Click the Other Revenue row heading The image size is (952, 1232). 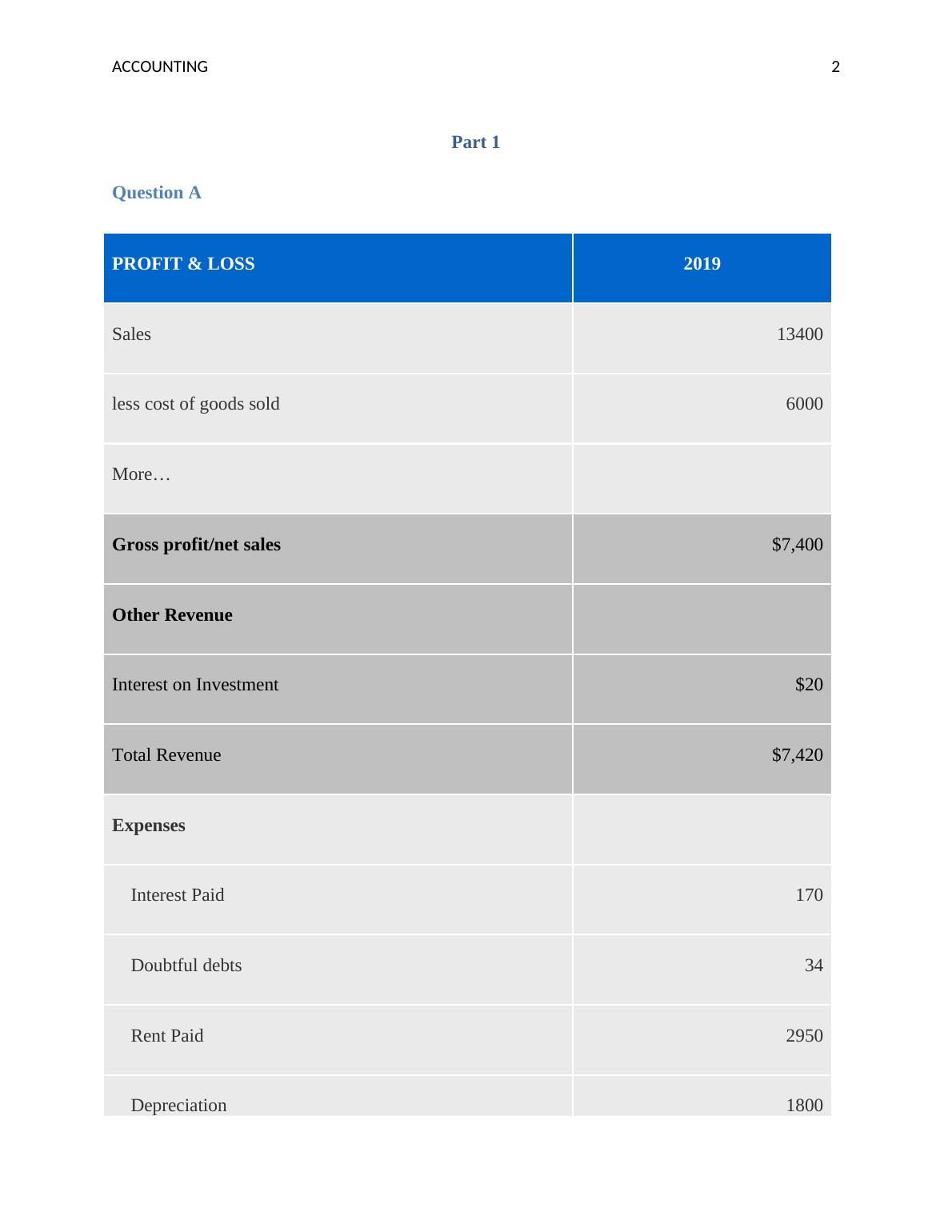point(172,615)
